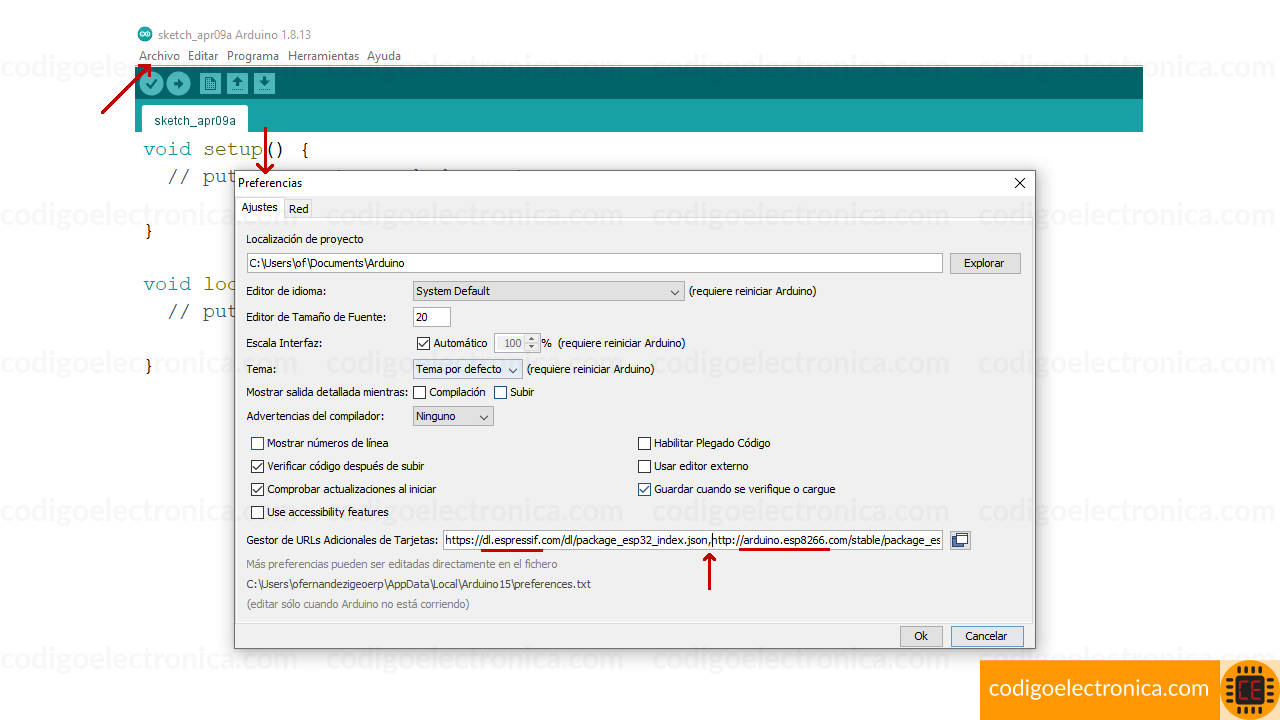The width and height of the screenshot is (1280, 720).
Task: Toggle Comprobar actualizaciones al iniciar
Action: [258, 489]
